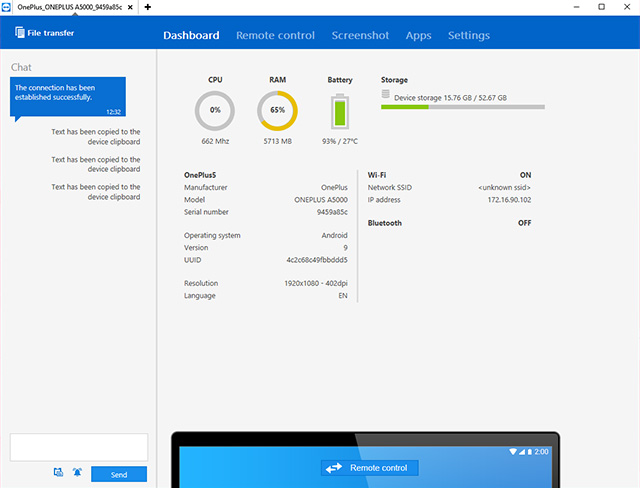
Task: Click the CPU usage gauge showing 0%
Action: 215,111
